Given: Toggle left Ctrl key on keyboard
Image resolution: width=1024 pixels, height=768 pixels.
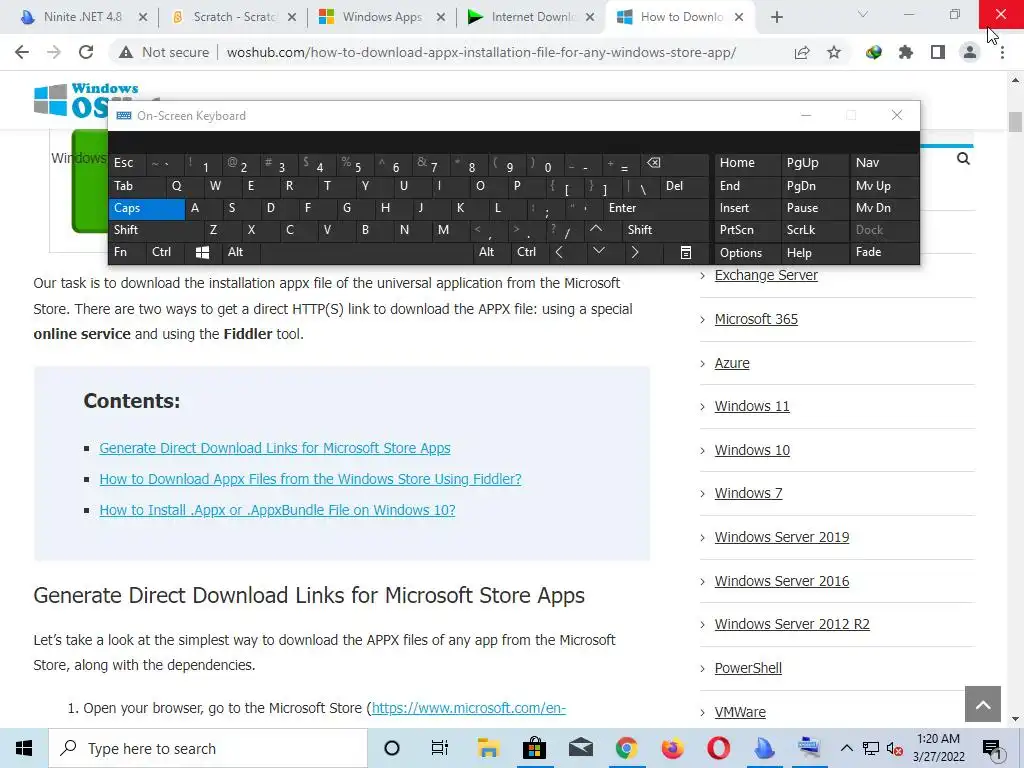Looking at the screenshot, I should (166, 252).
